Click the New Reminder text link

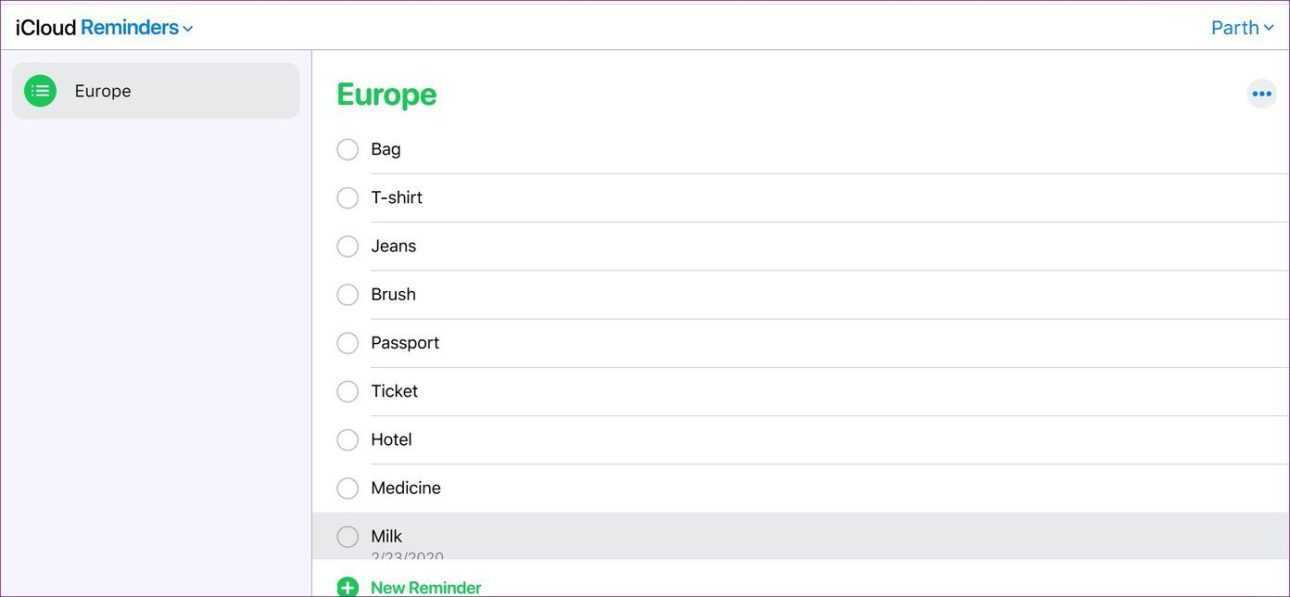tap(426, 587)
